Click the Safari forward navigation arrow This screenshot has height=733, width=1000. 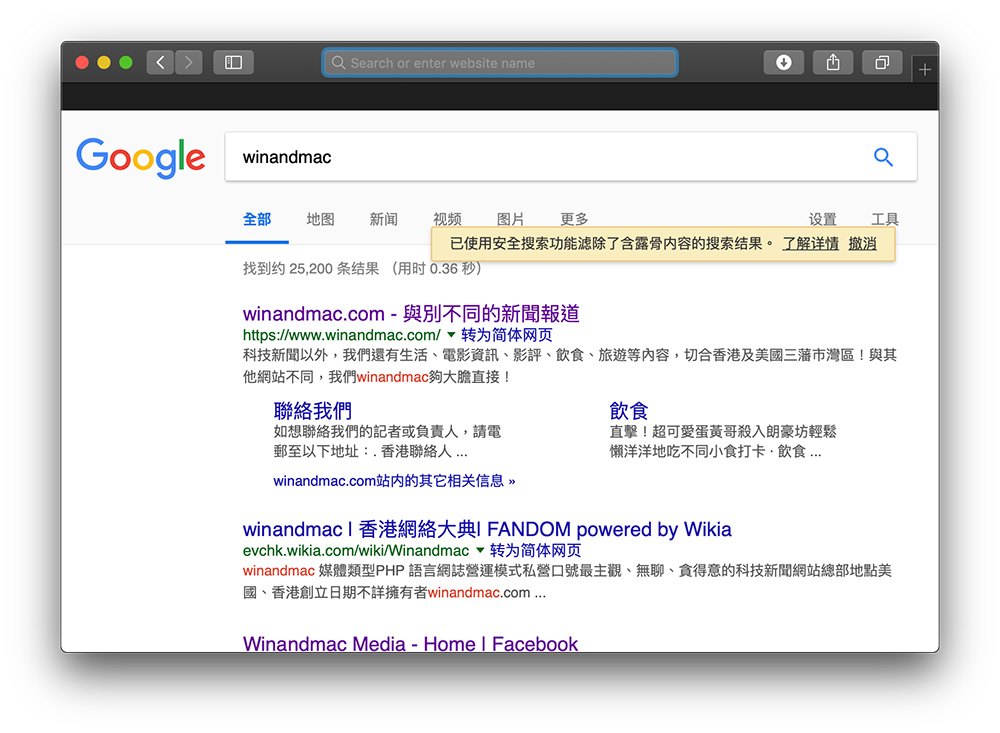point(189,63)
